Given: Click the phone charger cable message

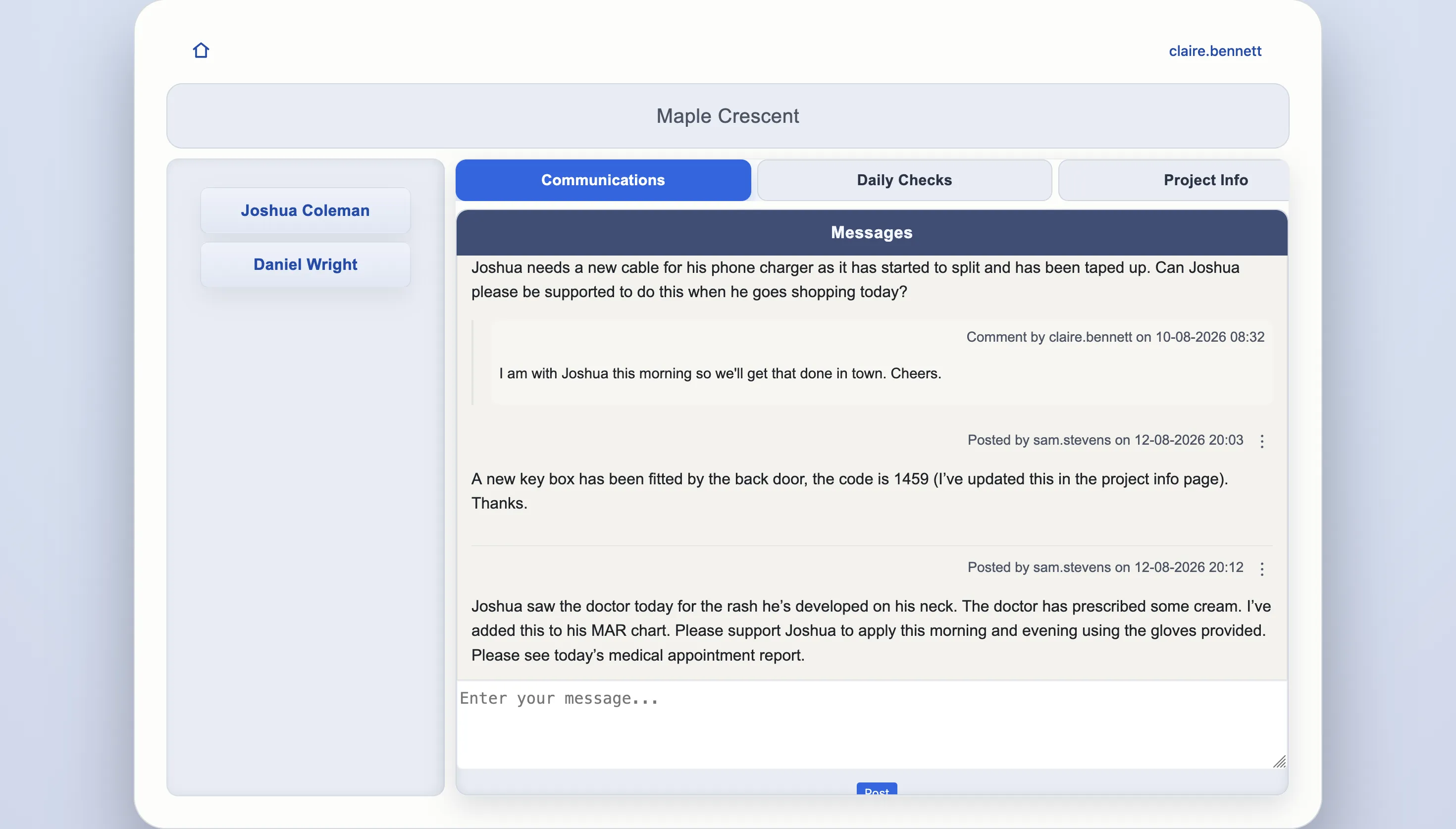Looking at the screenshot, I should pos(855,280).
